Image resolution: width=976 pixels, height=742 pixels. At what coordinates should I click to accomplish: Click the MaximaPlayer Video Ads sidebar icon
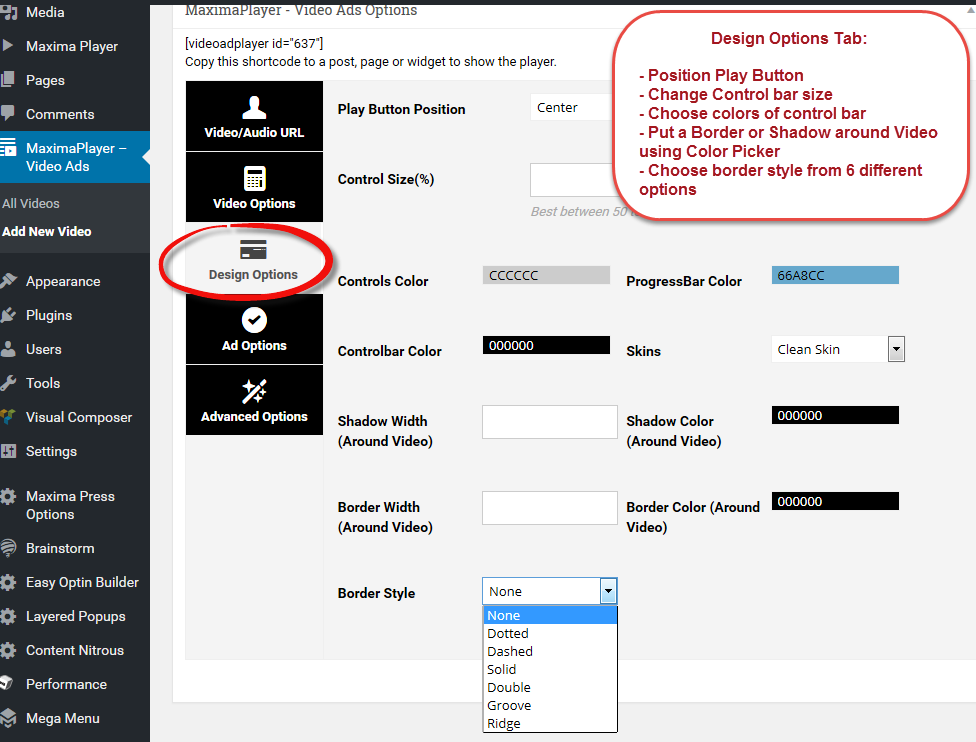click(x=8, y=148)
